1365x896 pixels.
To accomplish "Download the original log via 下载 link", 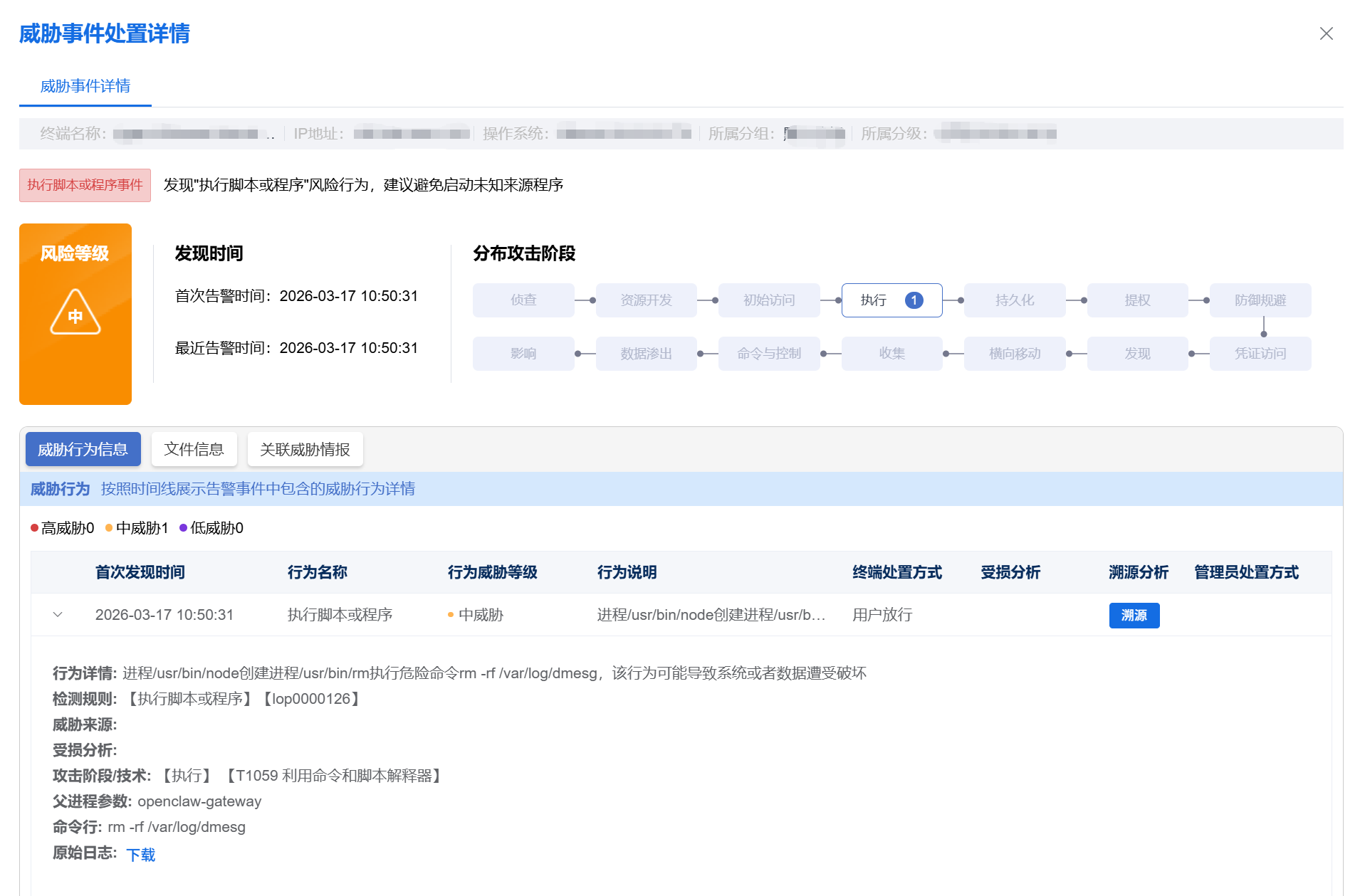I will [140, 855].
